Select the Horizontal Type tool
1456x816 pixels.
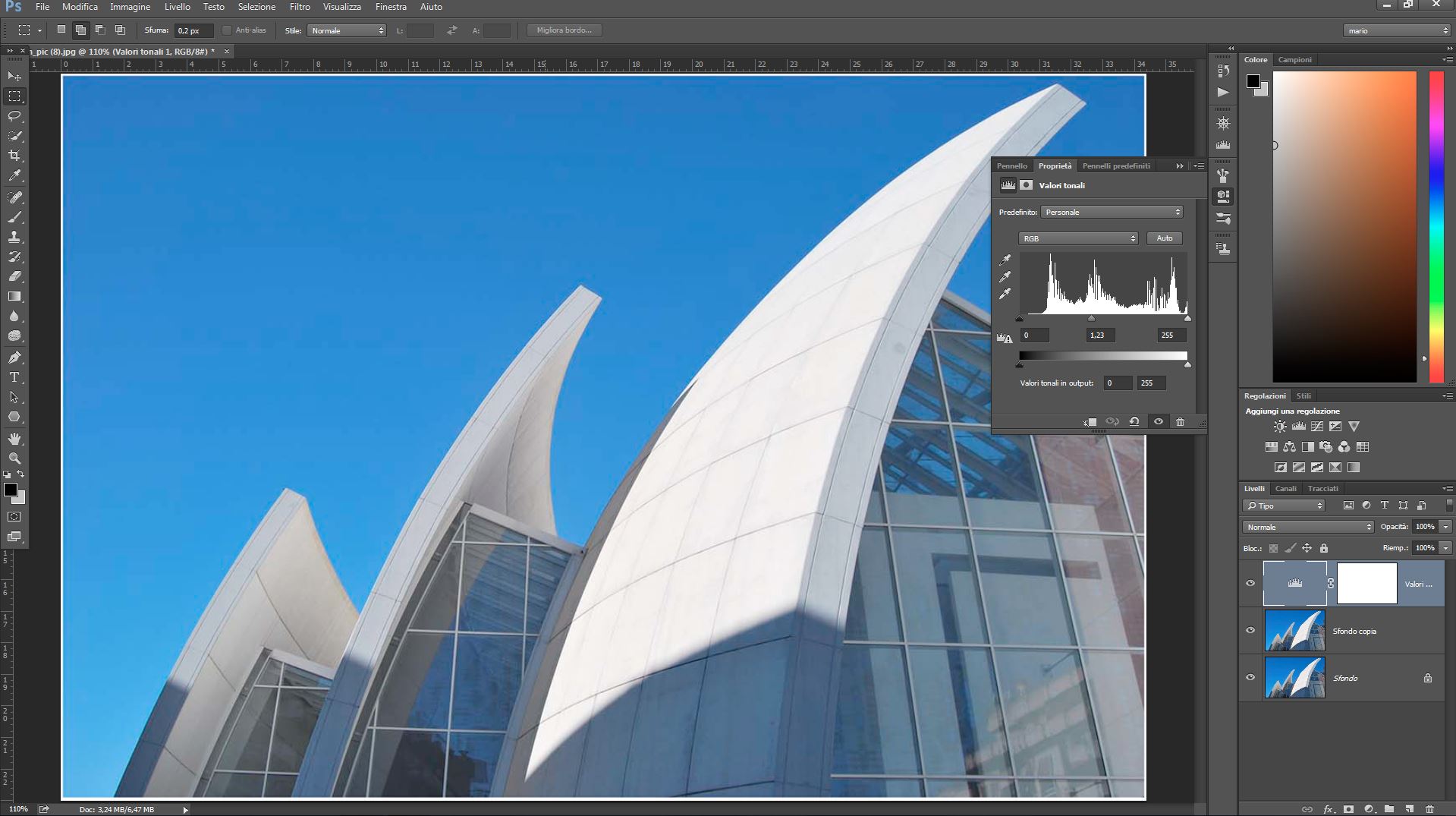point(14,377)
